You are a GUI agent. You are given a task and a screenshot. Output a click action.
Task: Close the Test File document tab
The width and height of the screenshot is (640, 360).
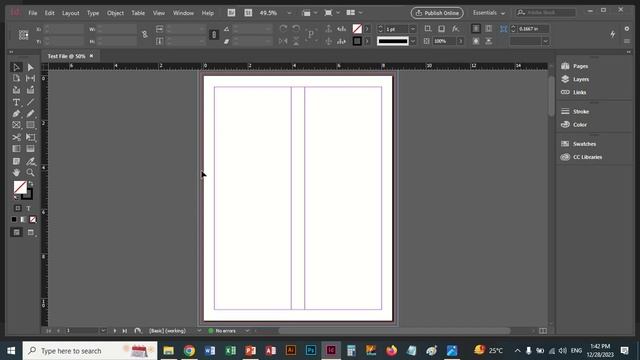[x=91, y=56]
